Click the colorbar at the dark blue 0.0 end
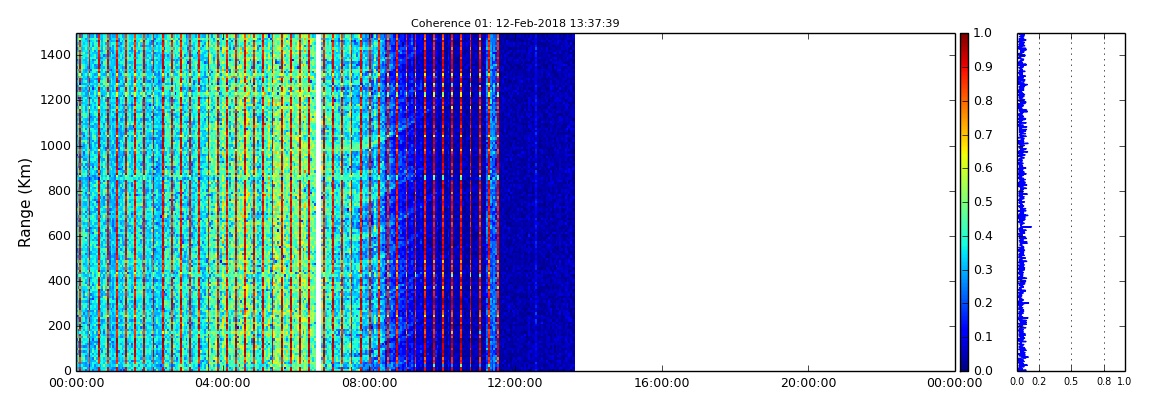The width and height of the screenshot is (1150, 407). (x=964, y=367)
